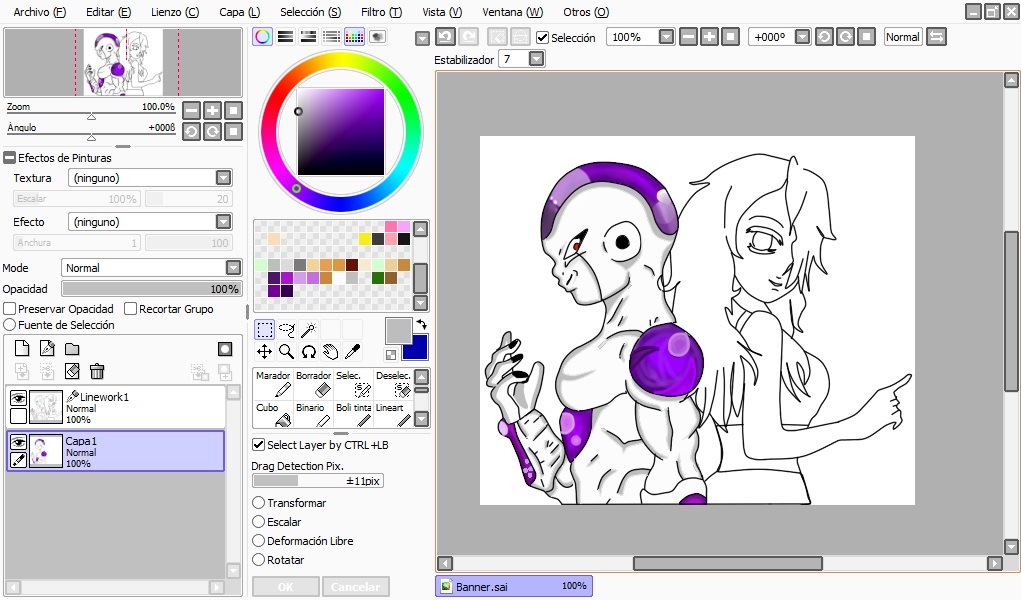Select the rectangular selection tool
Image resolution: width=1021 pixels, height=600 pixels.
pyautogui.click(x=264, y=330)
